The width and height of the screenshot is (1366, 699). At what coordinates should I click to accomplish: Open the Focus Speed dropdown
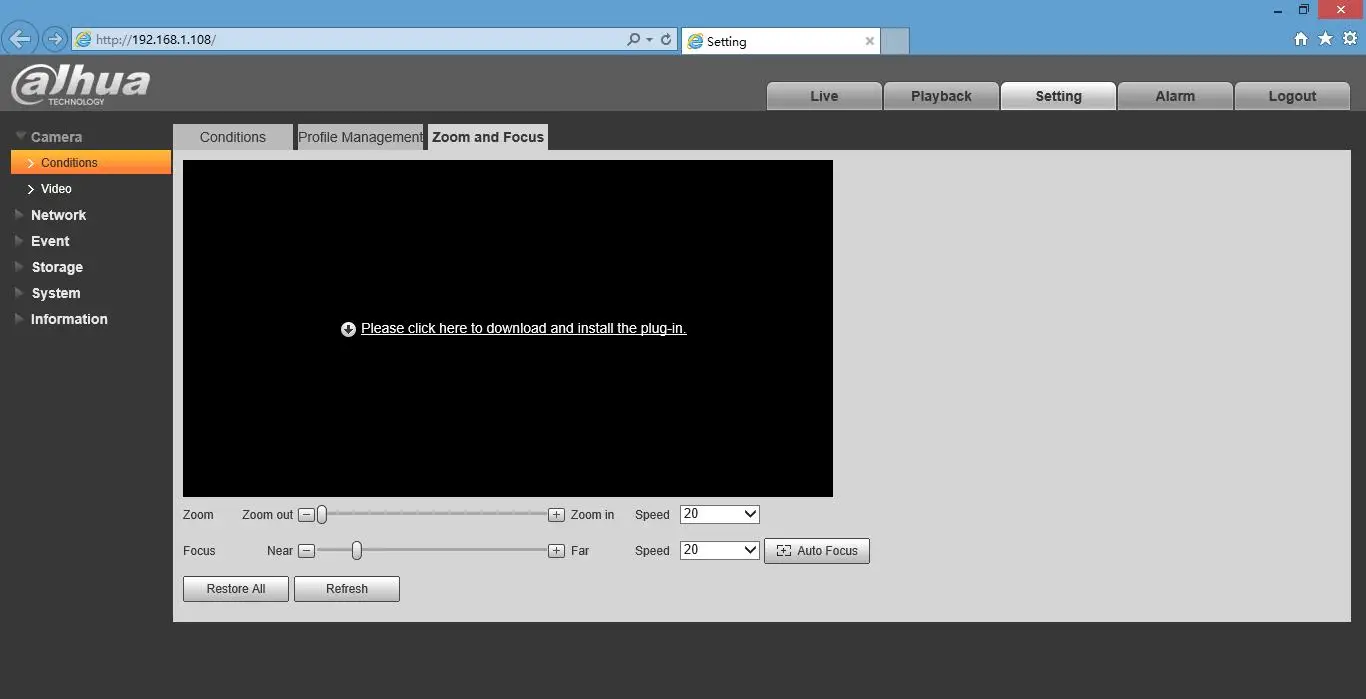(720, 550)
